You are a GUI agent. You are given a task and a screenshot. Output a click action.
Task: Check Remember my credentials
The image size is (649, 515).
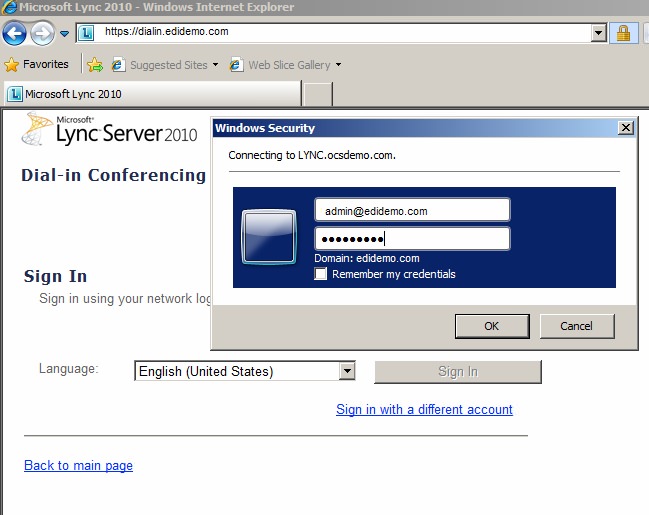pos(321,274)
